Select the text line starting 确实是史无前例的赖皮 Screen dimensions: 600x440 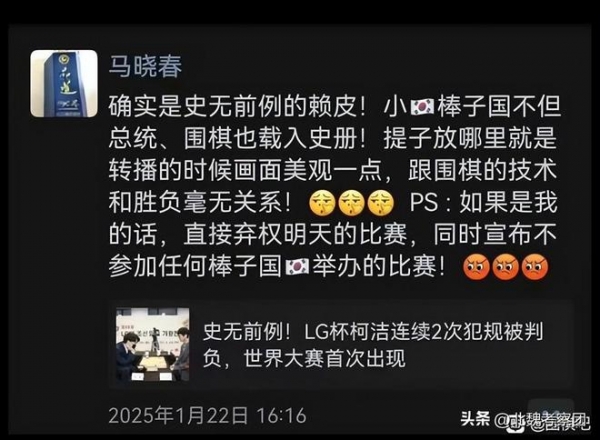point(335,107)
